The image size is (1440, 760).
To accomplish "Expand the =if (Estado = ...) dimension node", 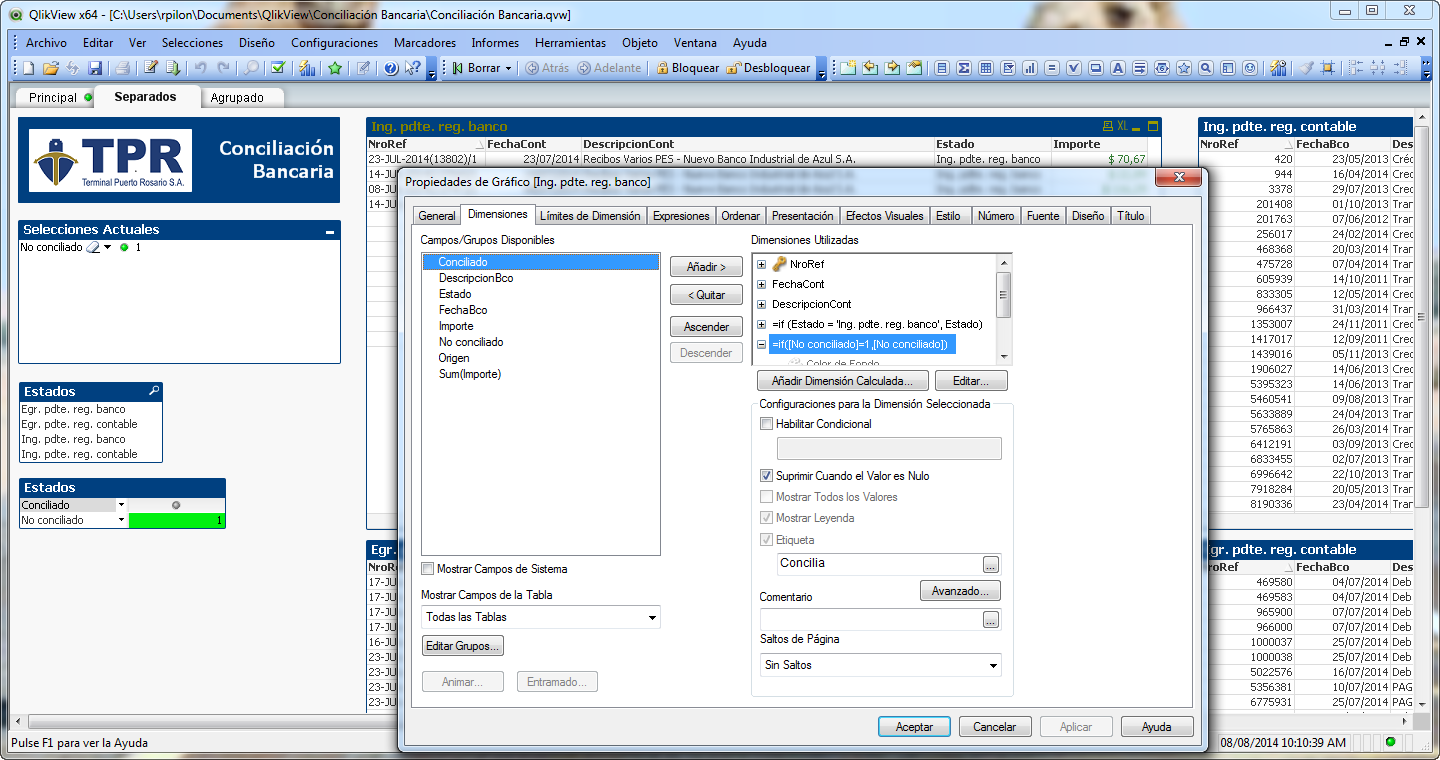I will pyautogui.click(x=762, y=324).
